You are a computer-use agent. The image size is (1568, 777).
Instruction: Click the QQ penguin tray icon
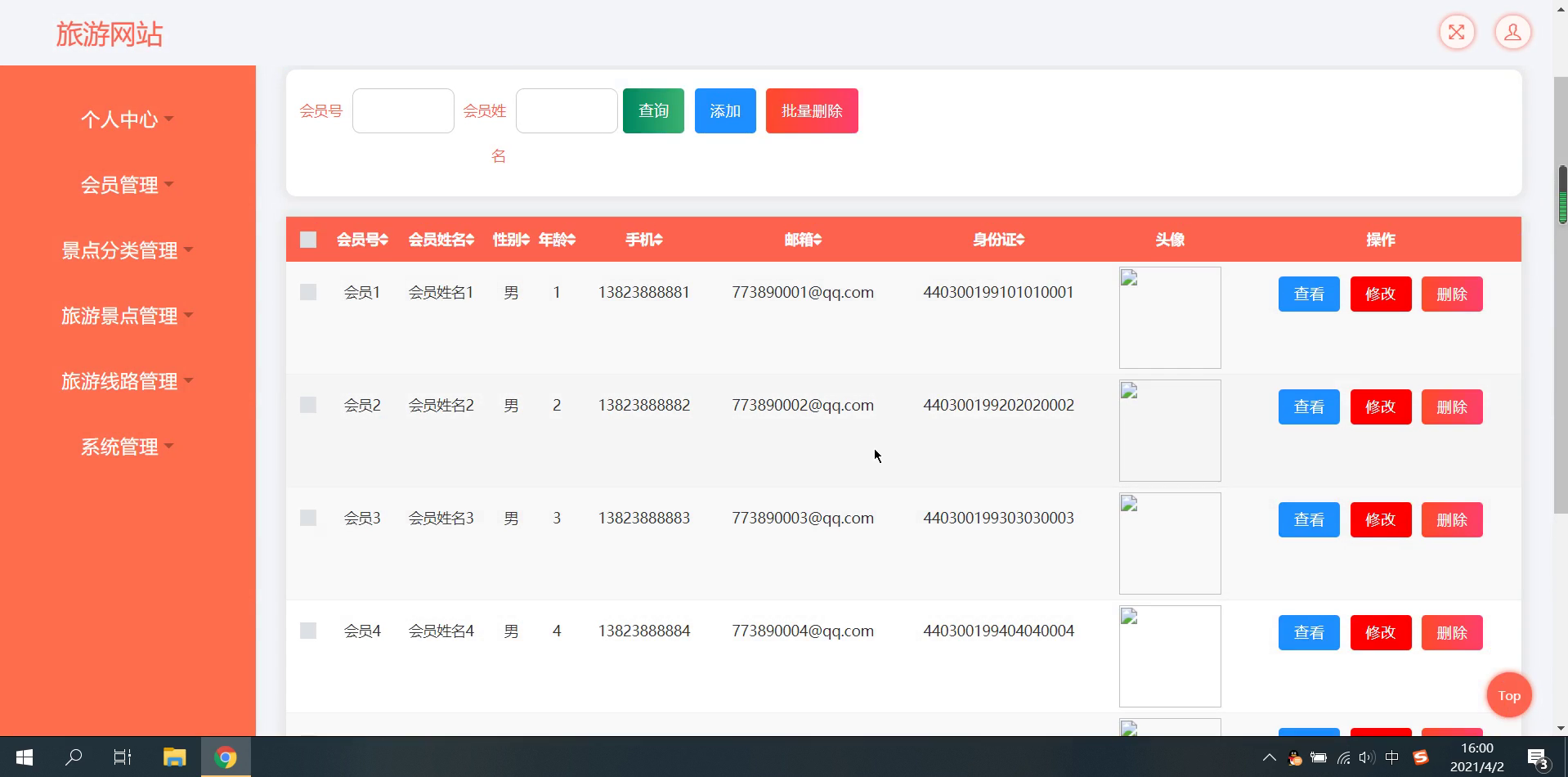tap(1295, 757)
